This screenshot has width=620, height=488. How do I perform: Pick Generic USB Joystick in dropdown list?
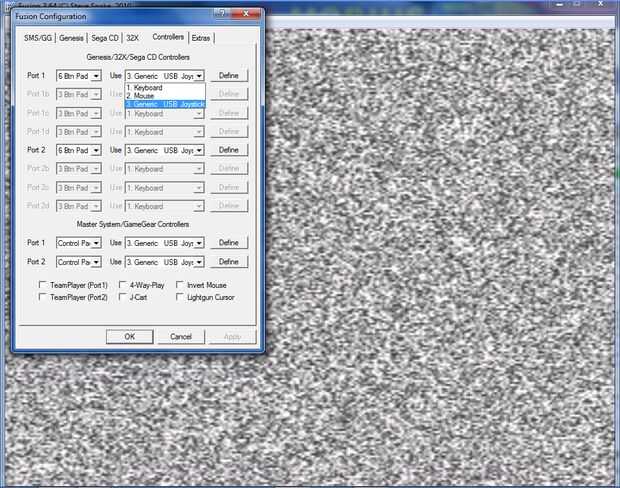point(165,104)
